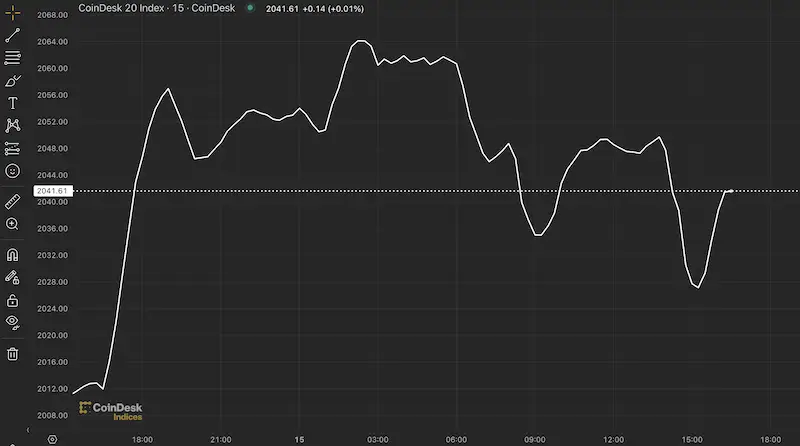The image size is (800, 446).
Task: Click the 12:00 time axis label
Action: pyautogui.click(x=613, y=439)
